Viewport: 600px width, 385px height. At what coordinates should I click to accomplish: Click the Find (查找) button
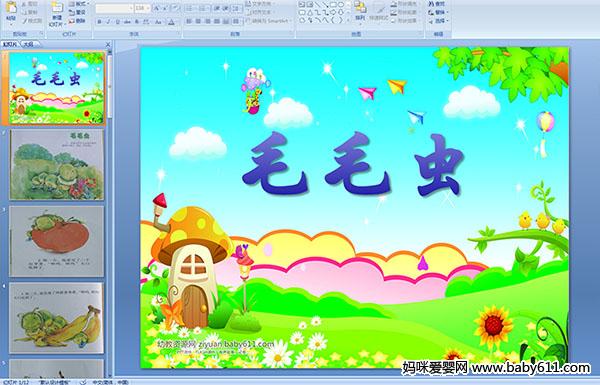coord(437,4)
